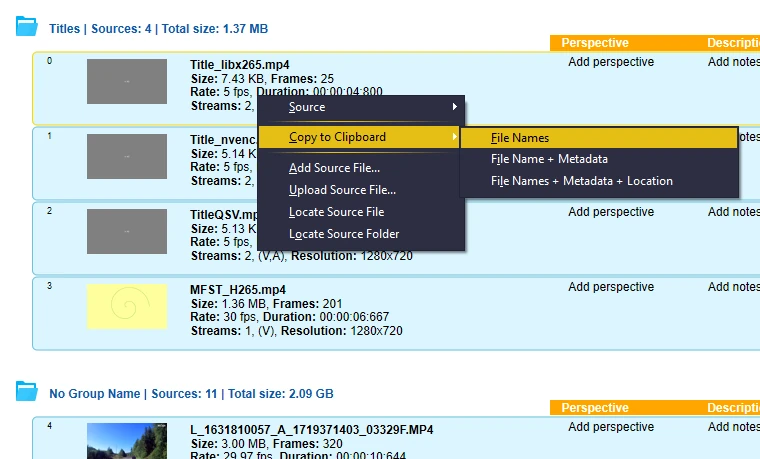Click the L_1631810057_A_1719371403_03329F.MP4 file name

click(312, 430)
